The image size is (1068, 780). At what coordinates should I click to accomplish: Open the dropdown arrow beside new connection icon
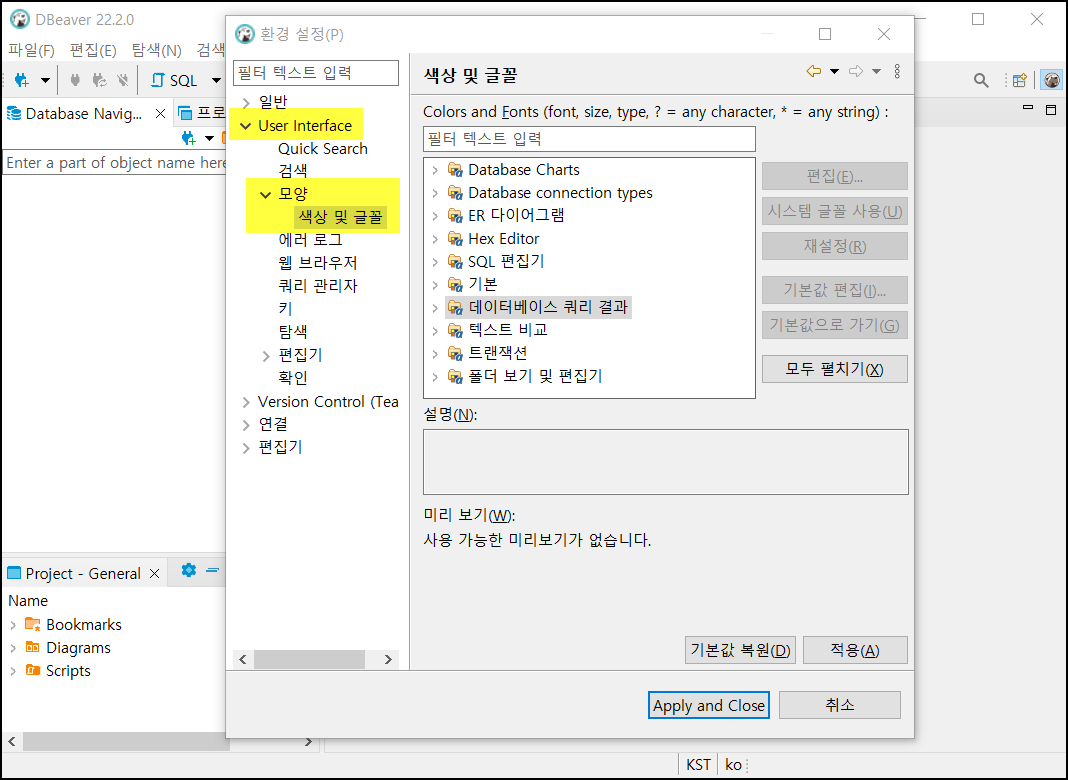(x=45, y=80)
